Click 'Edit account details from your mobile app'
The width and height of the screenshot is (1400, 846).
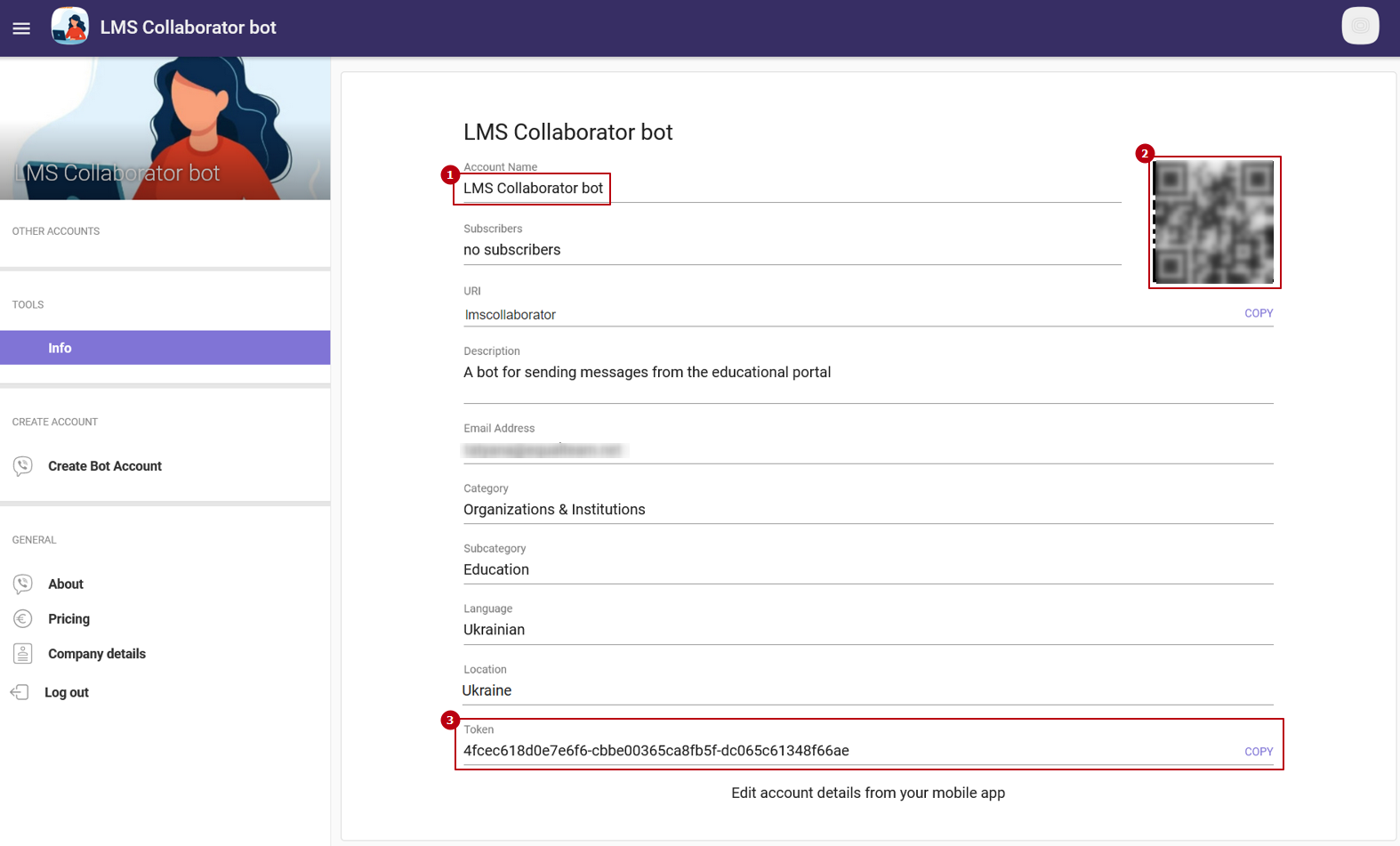pyautogui.click(x=868, y=794)
